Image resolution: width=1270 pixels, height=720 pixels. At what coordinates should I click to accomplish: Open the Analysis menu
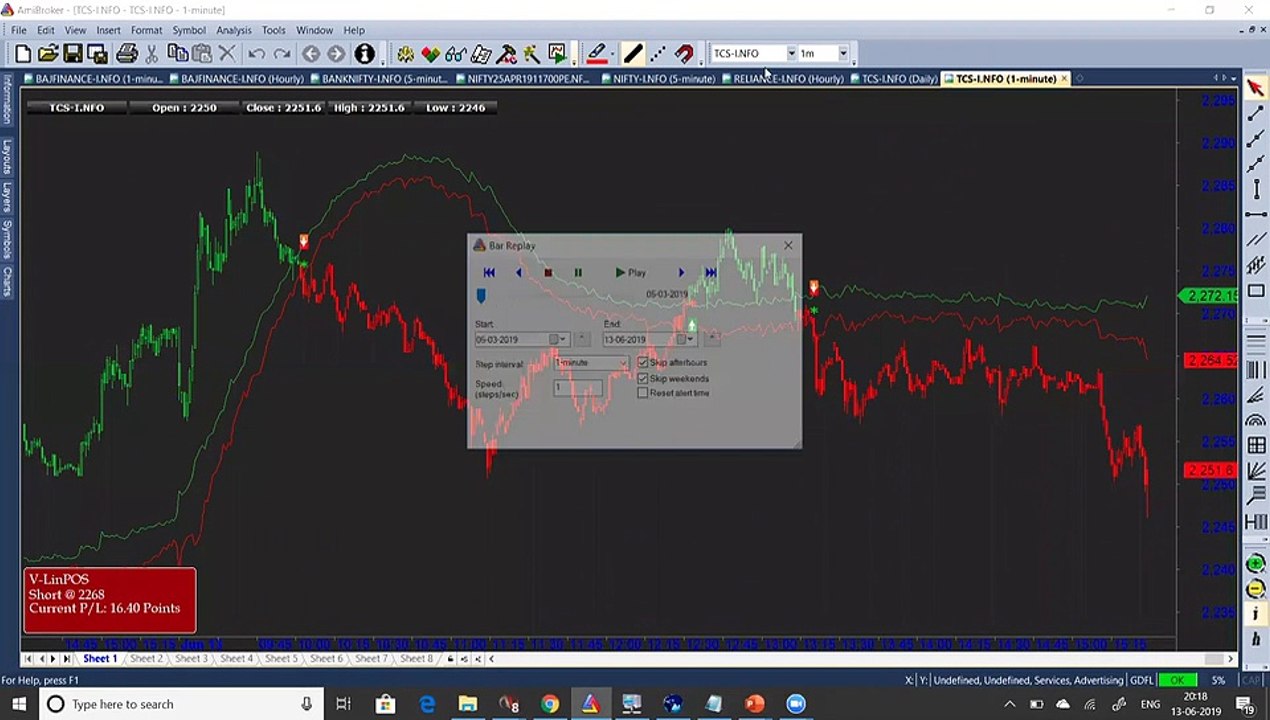234,30
